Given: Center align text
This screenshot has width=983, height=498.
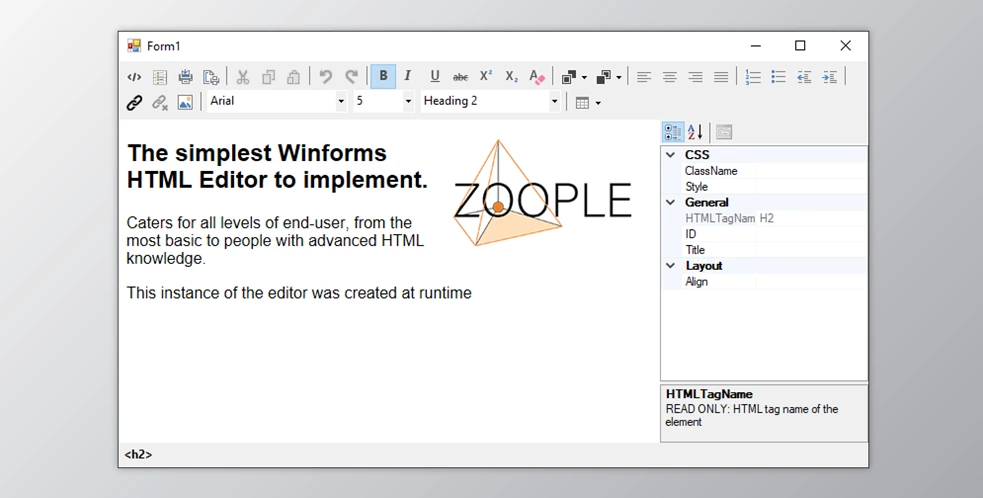Looking at the screenshot, I should (670, 77).
